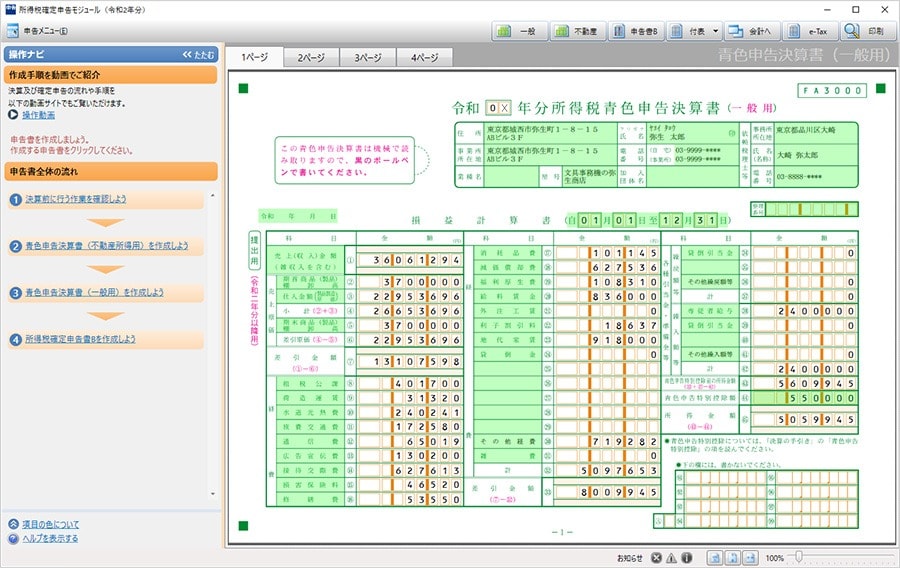This screenshot has height=568, width=900.
Task: Open the 申告メニュー(E) menu
Action: (38, 31)
